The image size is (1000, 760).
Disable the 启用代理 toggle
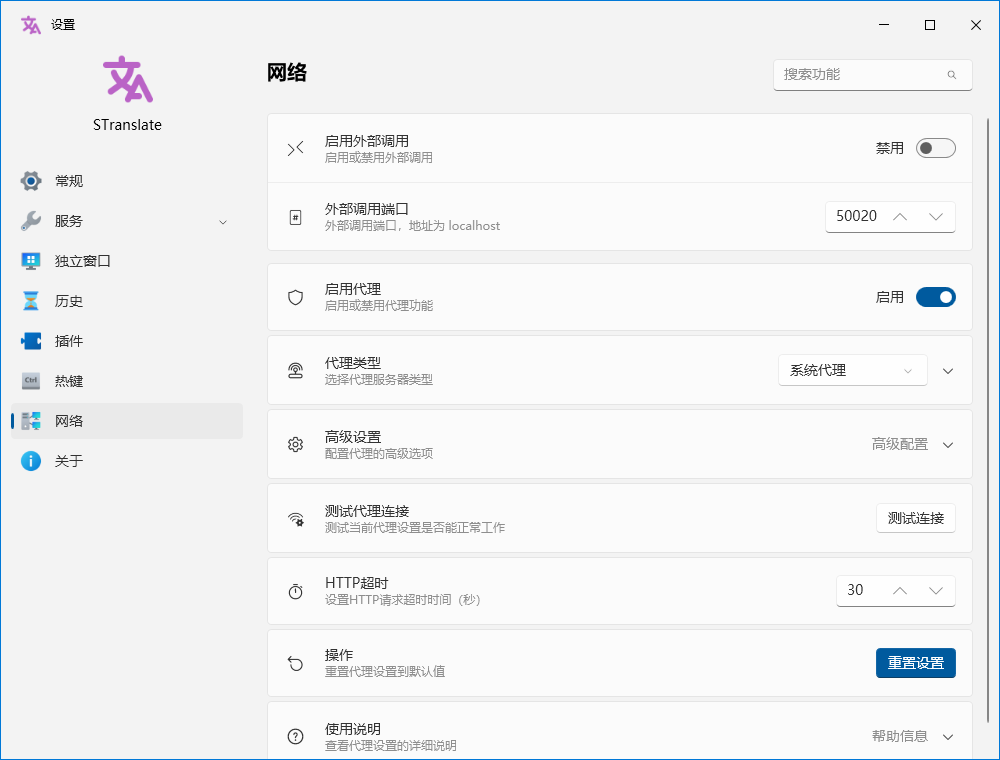tap(935, 297)
